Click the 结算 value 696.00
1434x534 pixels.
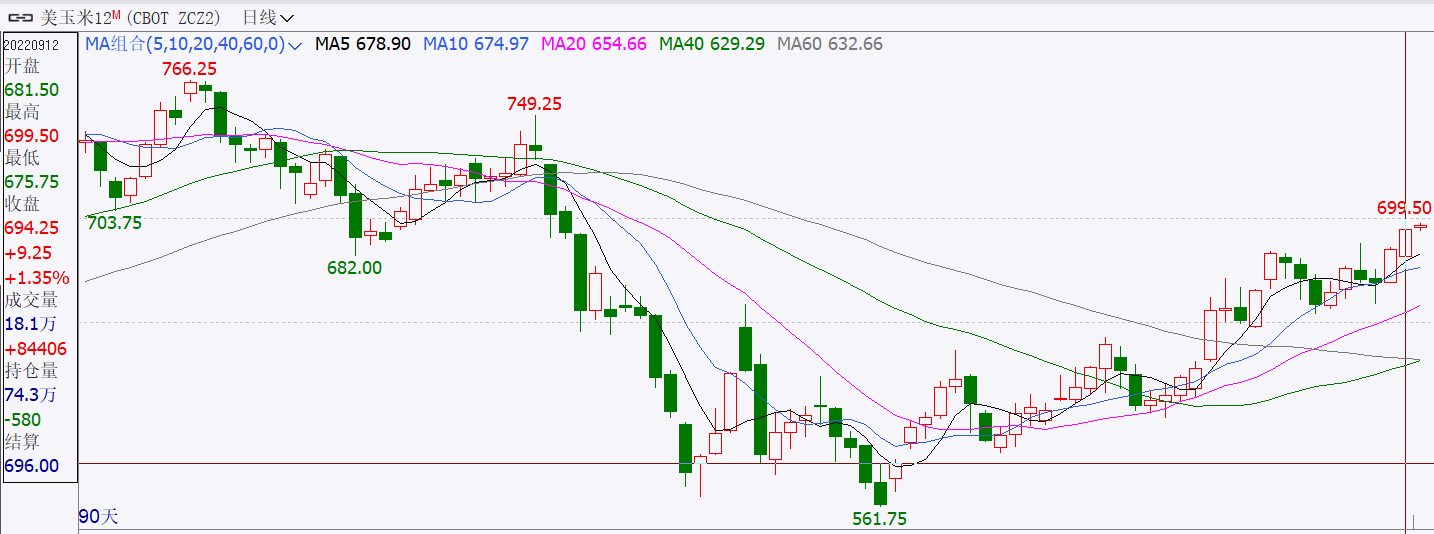click(x=31, y=466)
